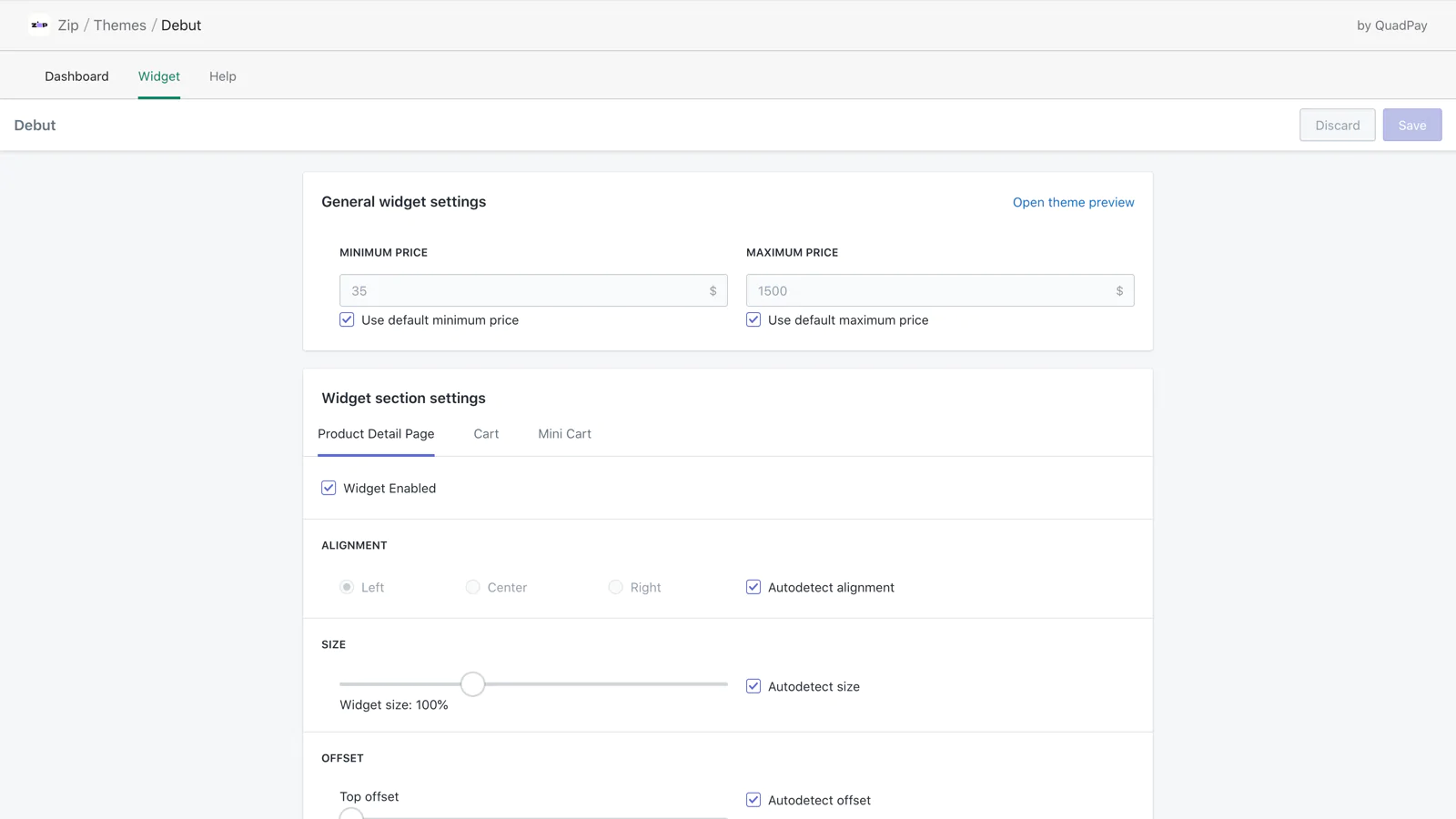The width and height of the screenshot is (1456, 819).
Task: Toggle Autodetect offset checkbox
Action: [x=753, y=800]
